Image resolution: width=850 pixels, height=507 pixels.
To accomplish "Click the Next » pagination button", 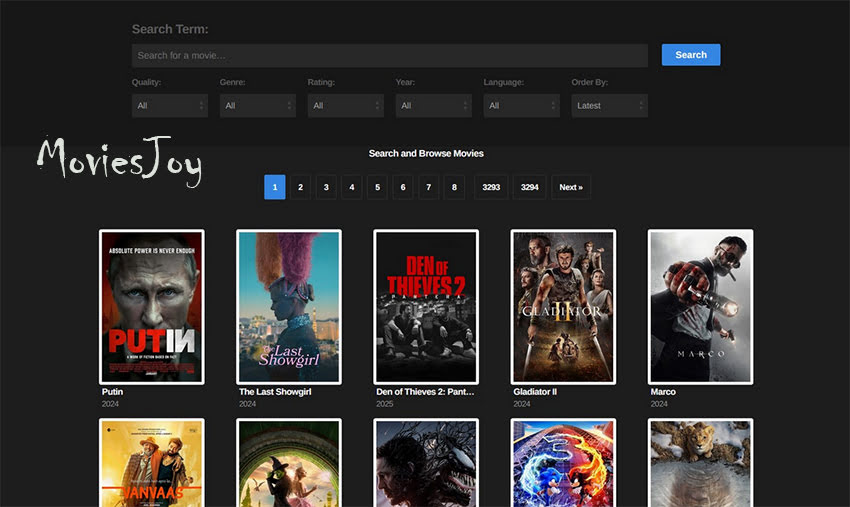I will pyautogui.click(x=571, y=187).
